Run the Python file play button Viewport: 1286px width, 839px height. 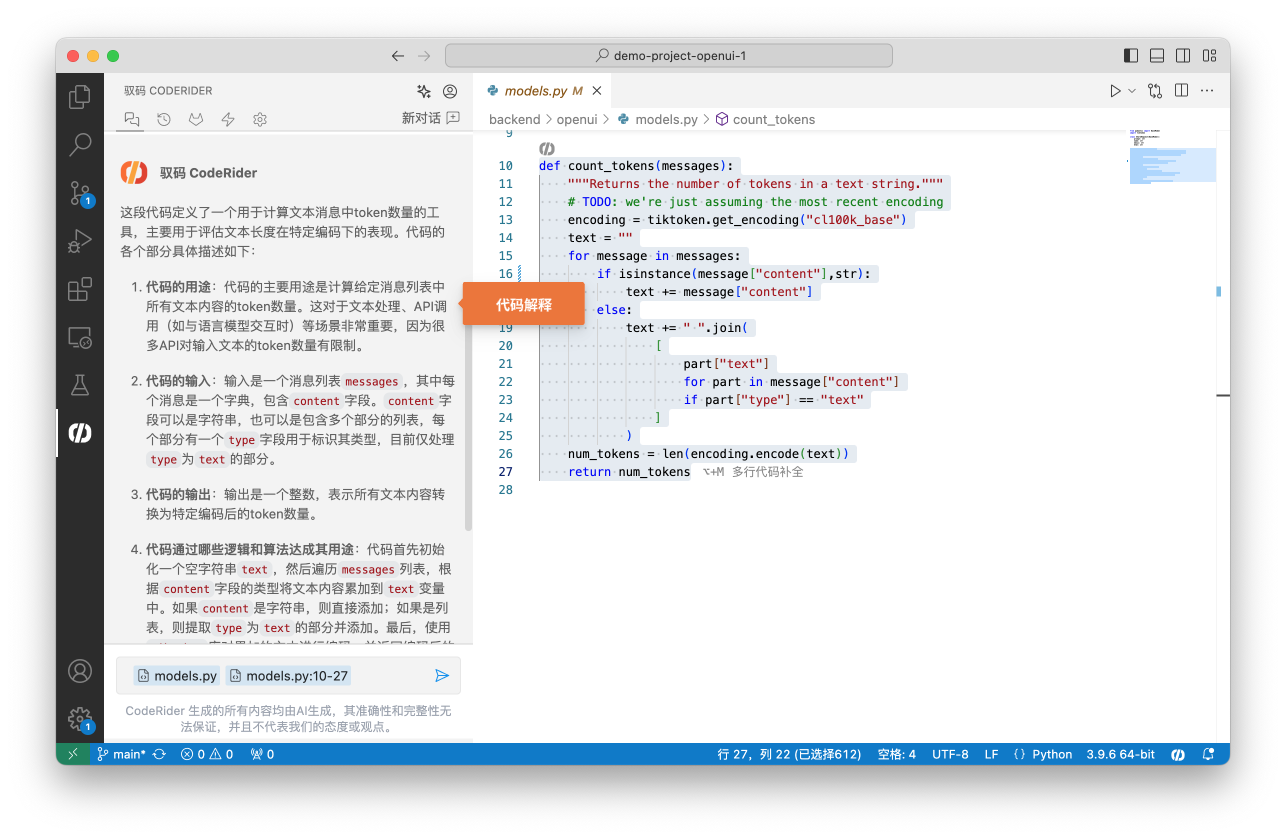pos(1116,91)
